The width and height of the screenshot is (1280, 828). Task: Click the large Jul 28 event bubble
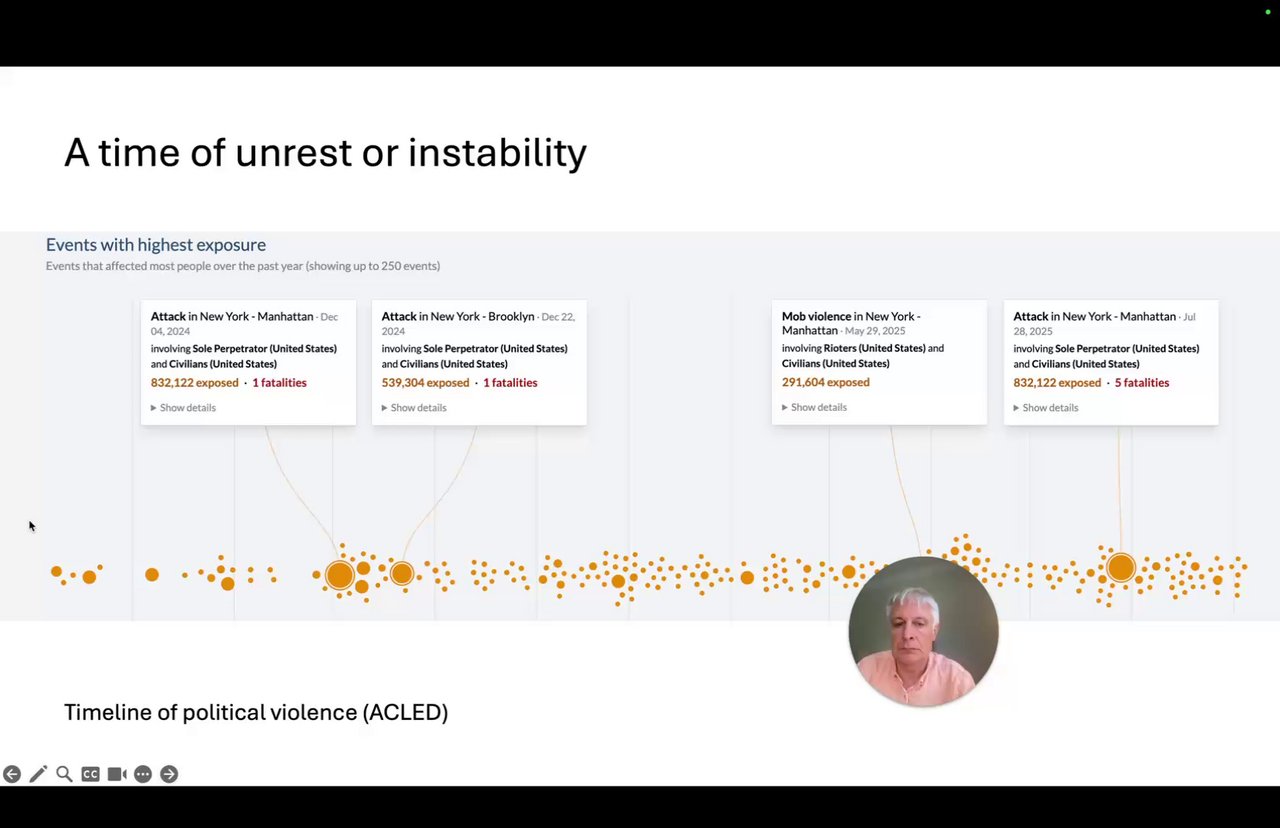click(x=1121, y=568)
